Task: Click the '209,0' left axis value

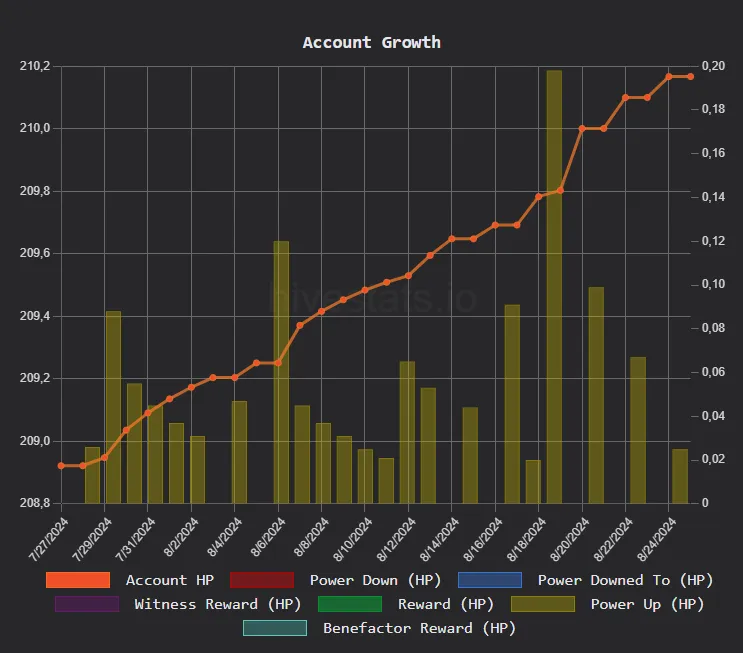Action: point(35,441)
